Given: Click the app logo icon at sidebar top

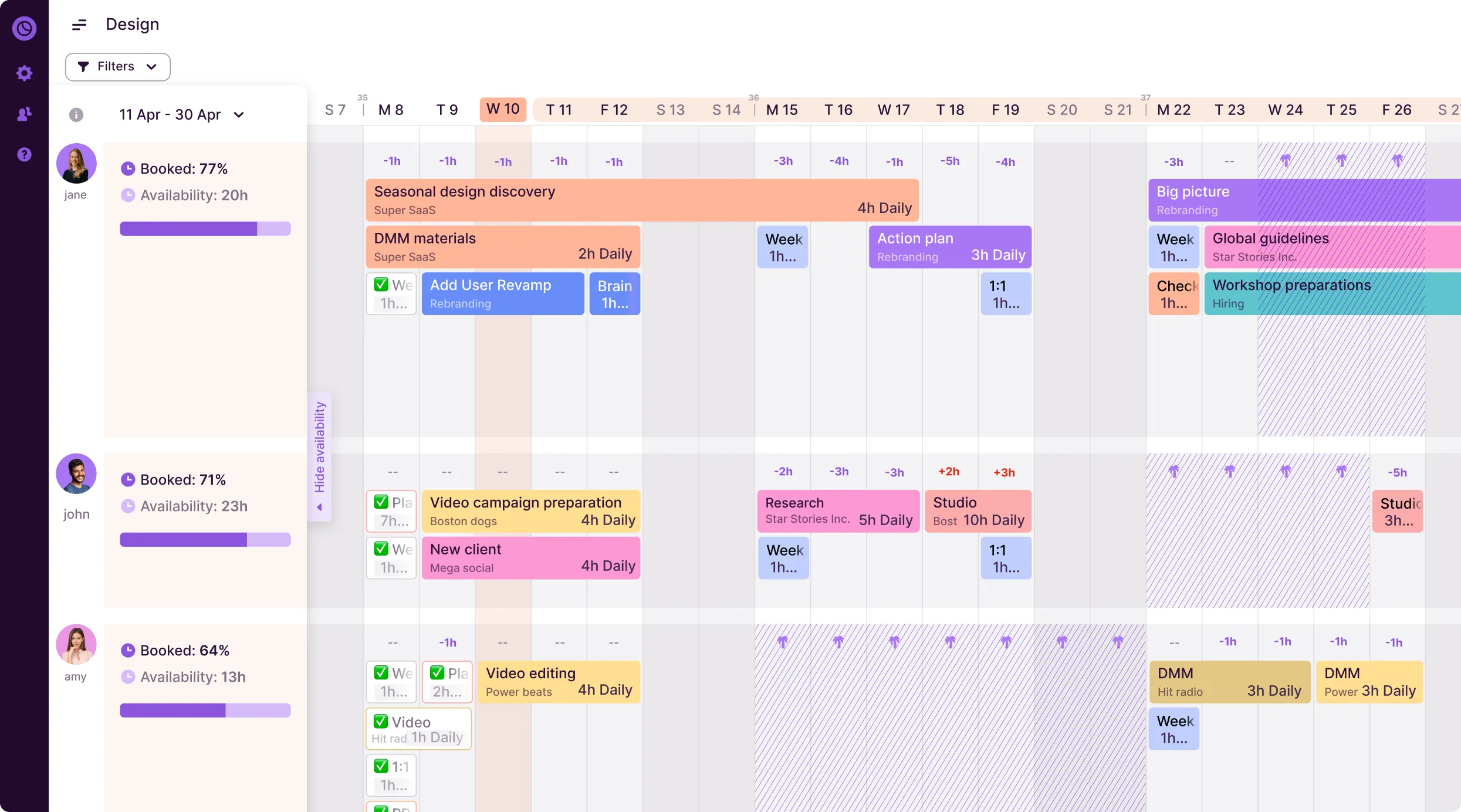Looking at the screenshot, I should tap(24, 28).
